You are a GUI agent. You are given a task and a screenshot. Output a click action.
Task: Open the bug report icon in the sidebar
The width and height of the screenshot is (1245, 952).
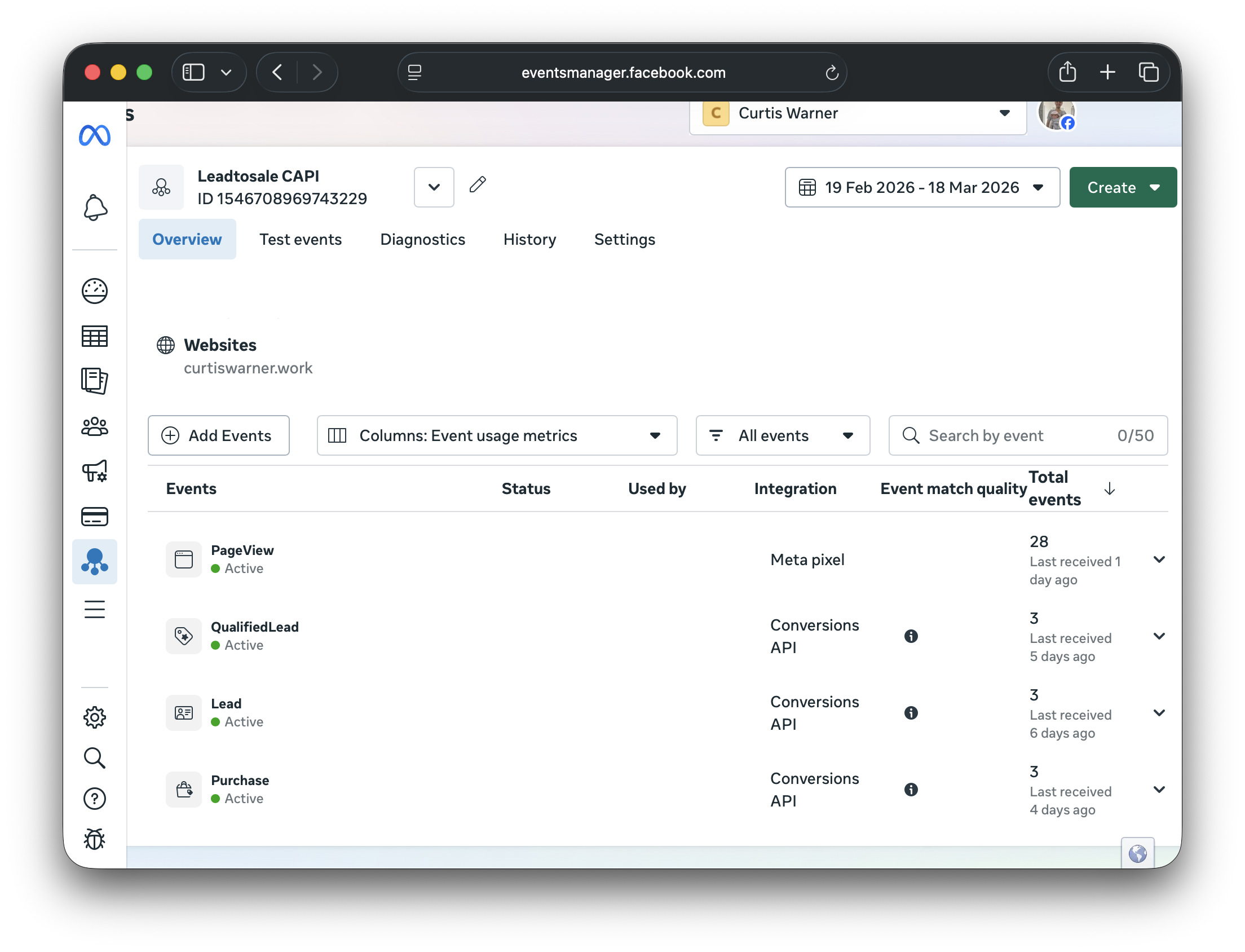pos(95,839)
